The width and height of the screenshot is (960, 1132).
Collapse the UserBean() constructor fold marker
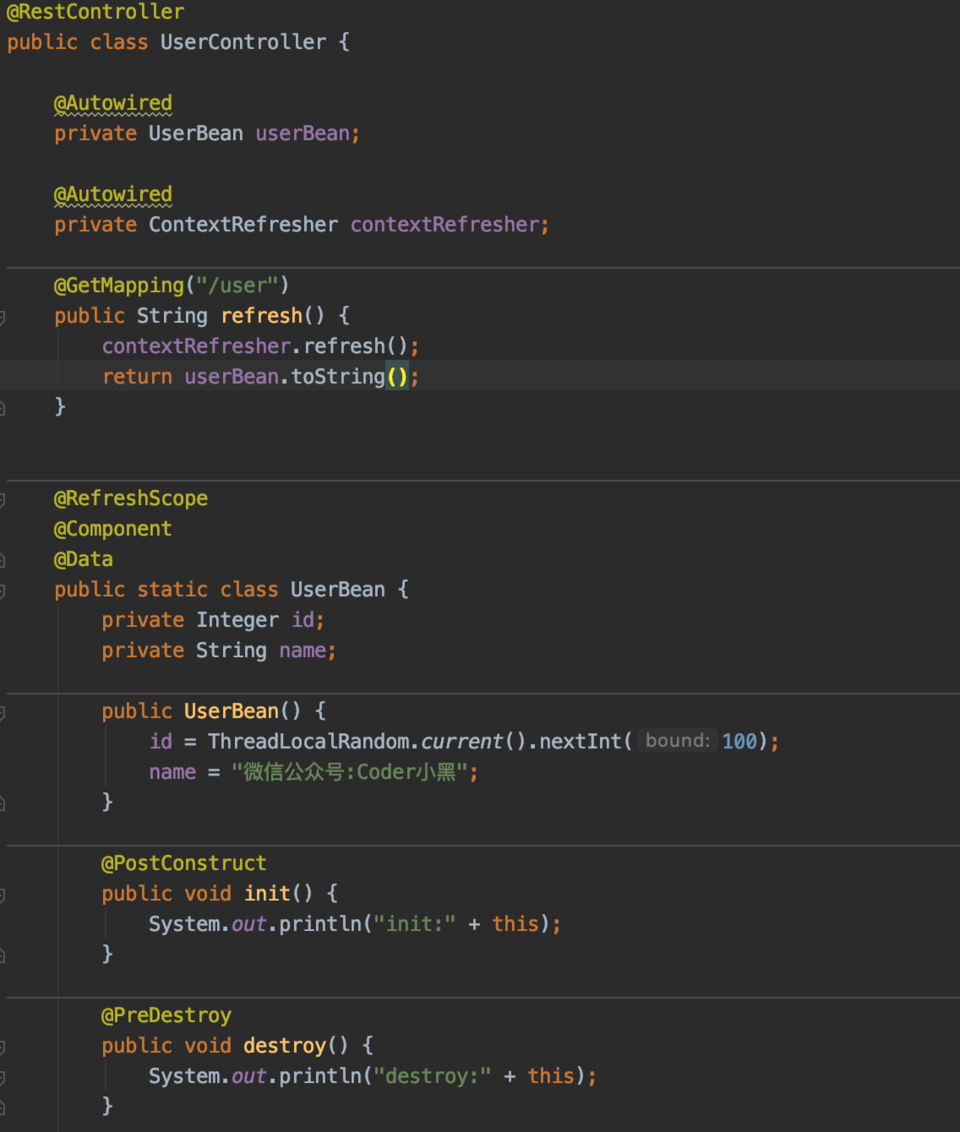tap(3, 713)
